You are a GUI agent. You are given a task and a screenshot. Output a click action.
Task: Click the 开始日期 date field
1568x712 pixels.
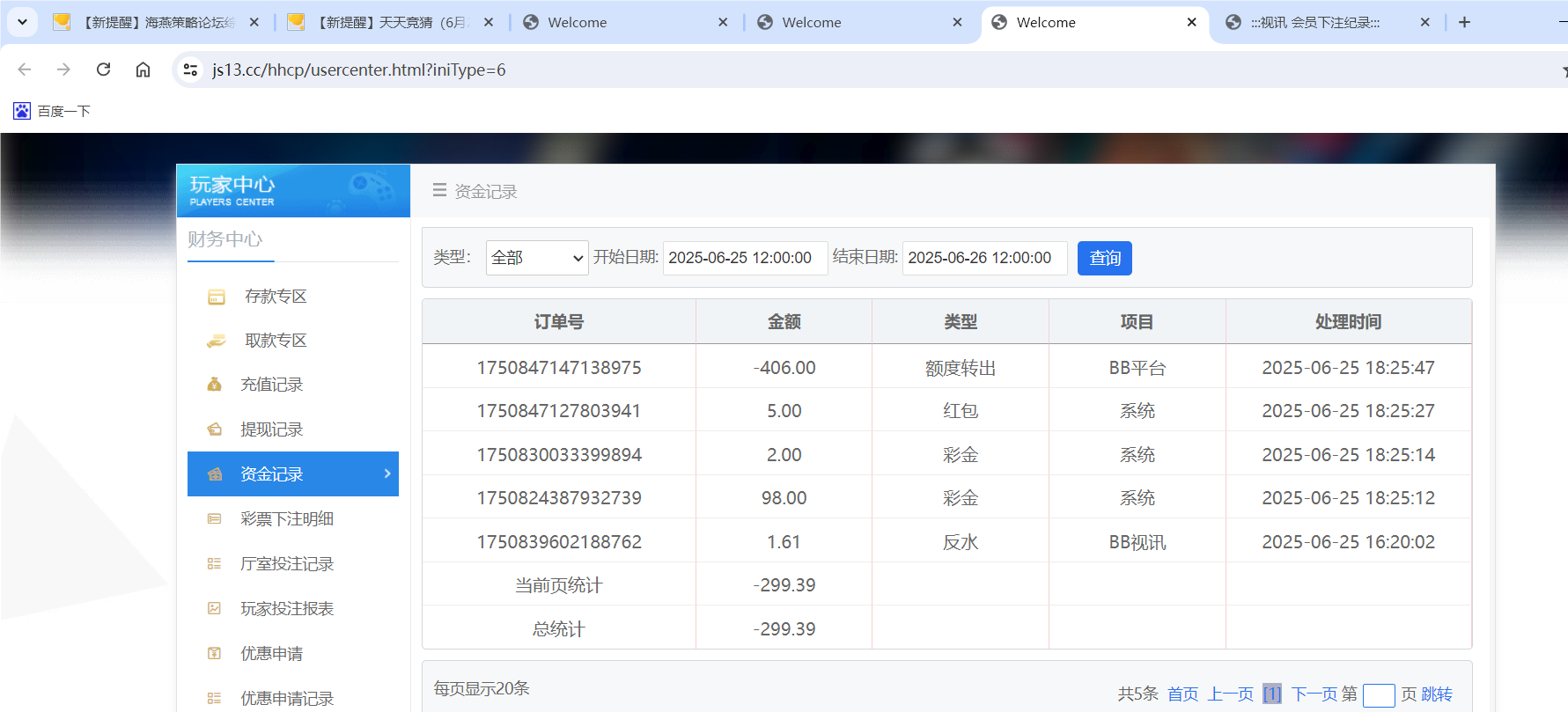click(744, 258)
